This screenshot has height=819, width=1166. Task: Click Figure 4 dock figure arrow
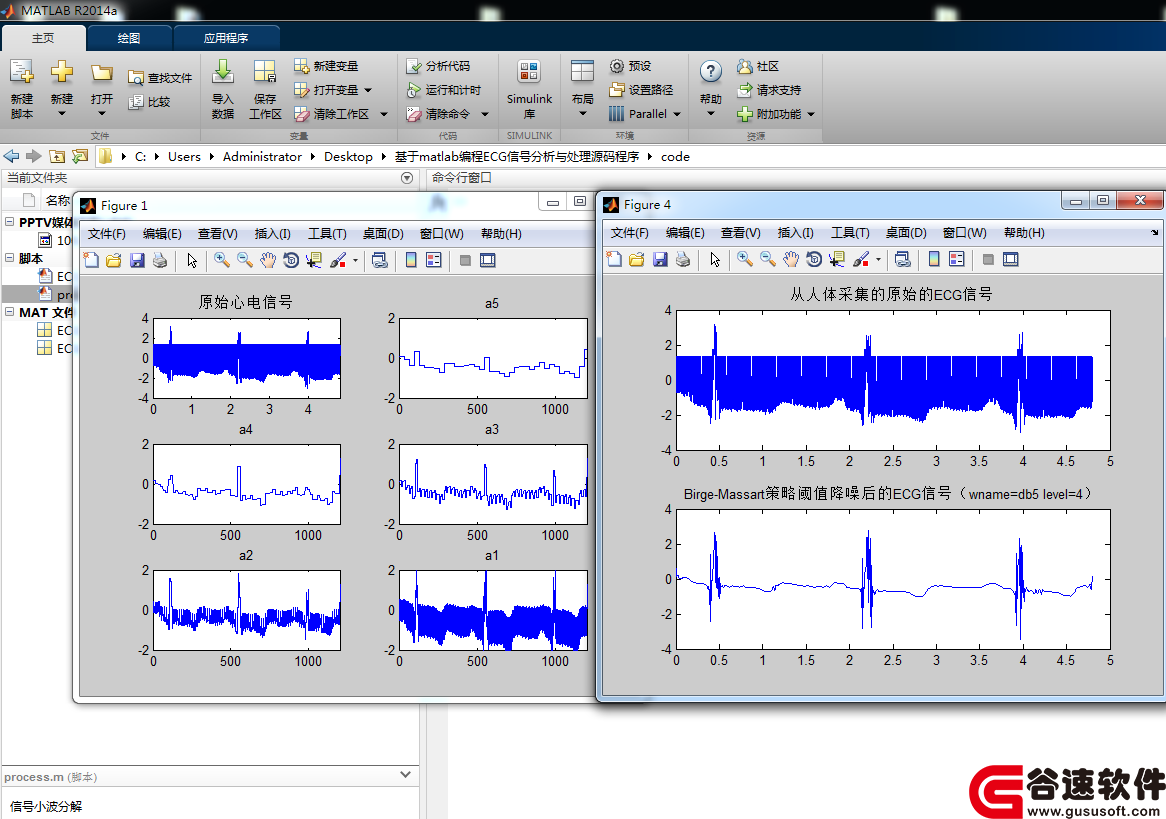click(x=1154, y=233)
